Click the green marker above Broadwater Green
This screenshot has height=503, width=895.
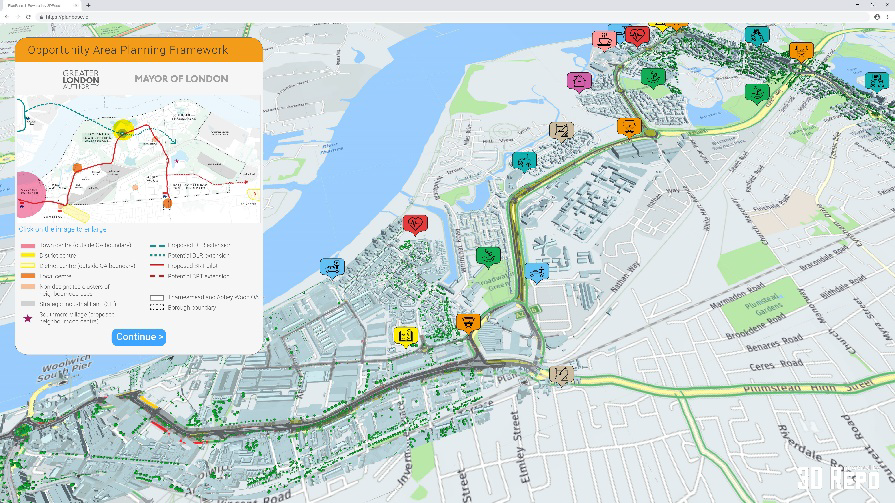click(487, 256)
